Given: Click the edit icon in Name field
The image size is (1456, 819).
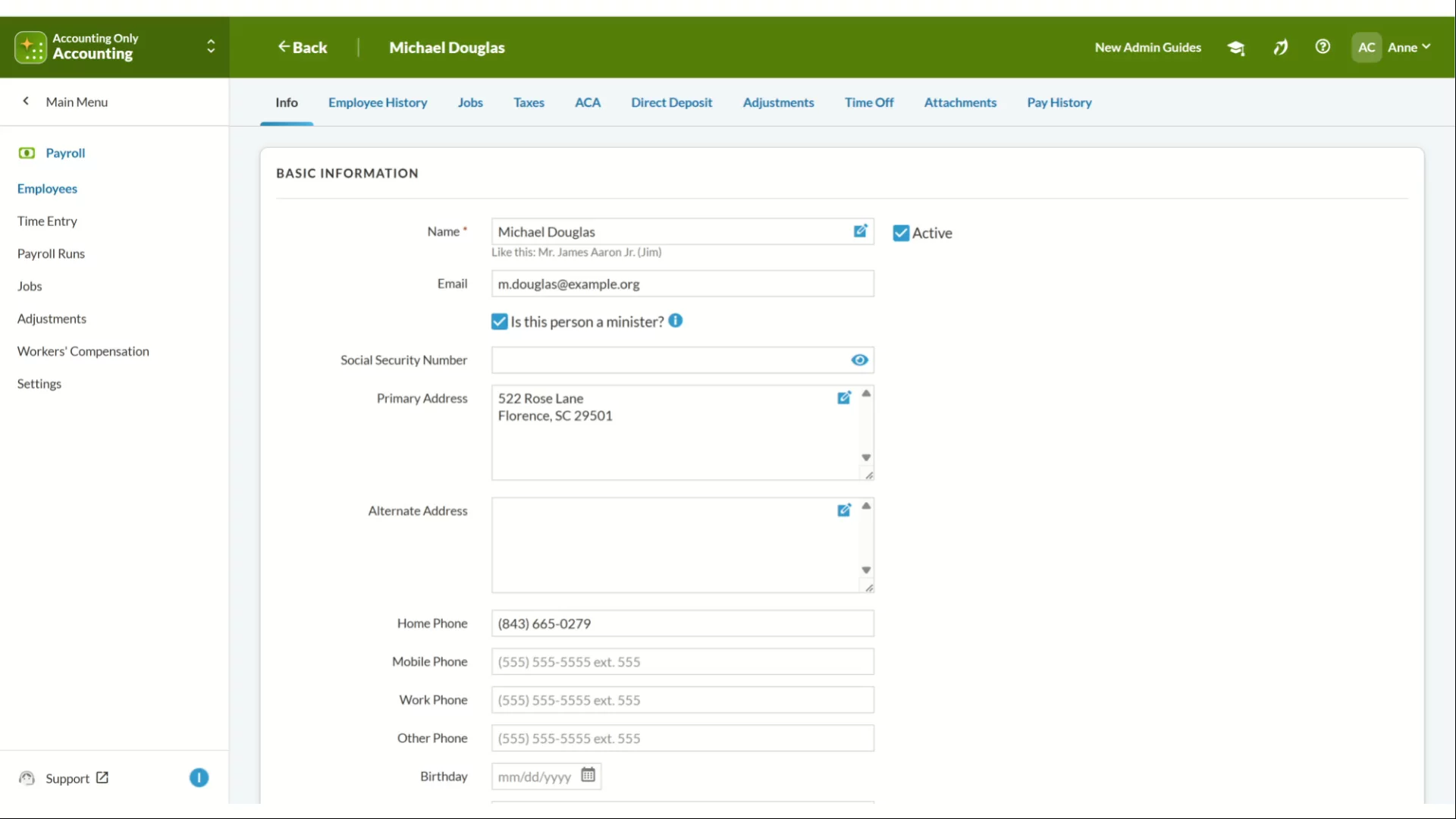Looking at the screenshot, I should (x=860, y=231).
